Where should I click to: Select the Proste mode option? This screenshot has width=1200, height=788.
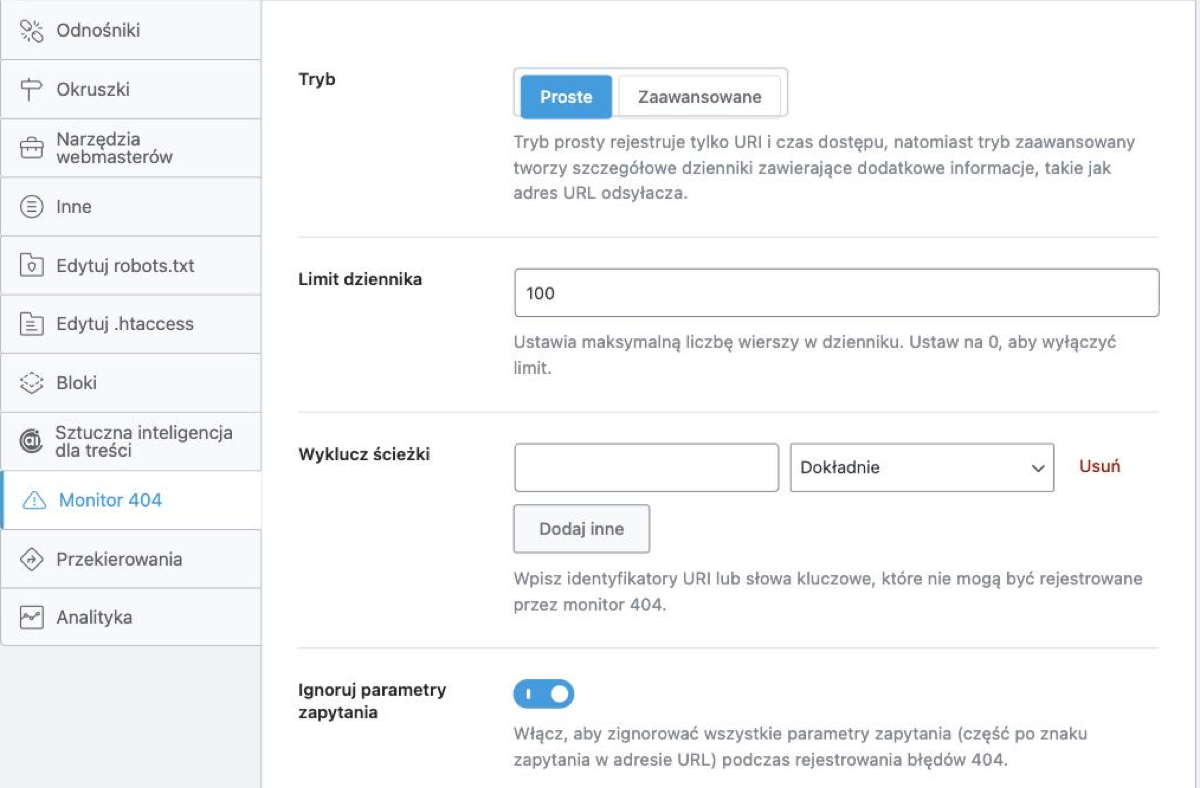pyautogui.click(x=567, y=97)
